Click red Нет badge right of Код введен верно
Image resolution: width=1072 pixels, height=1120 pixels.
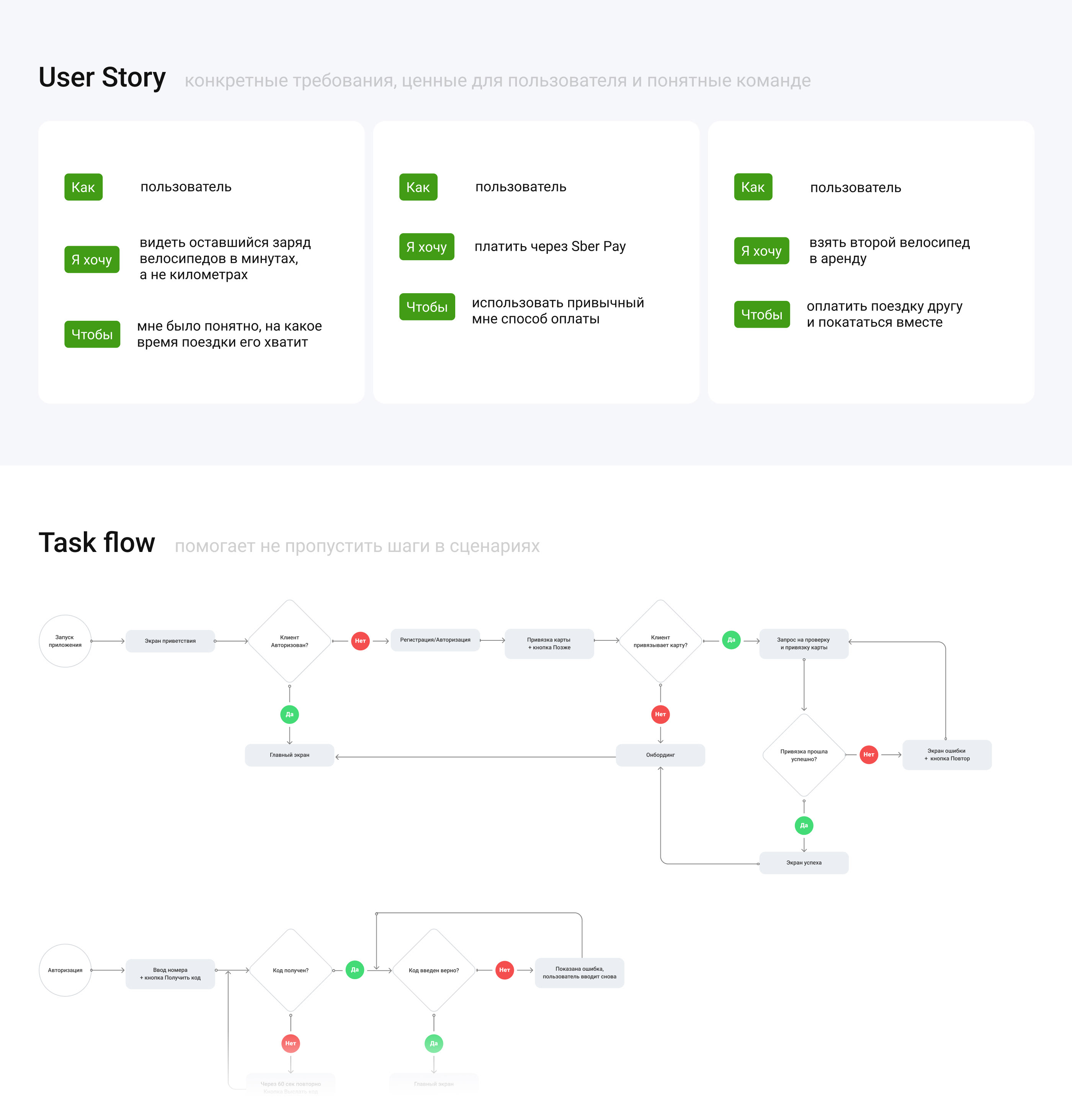(505, 970)
